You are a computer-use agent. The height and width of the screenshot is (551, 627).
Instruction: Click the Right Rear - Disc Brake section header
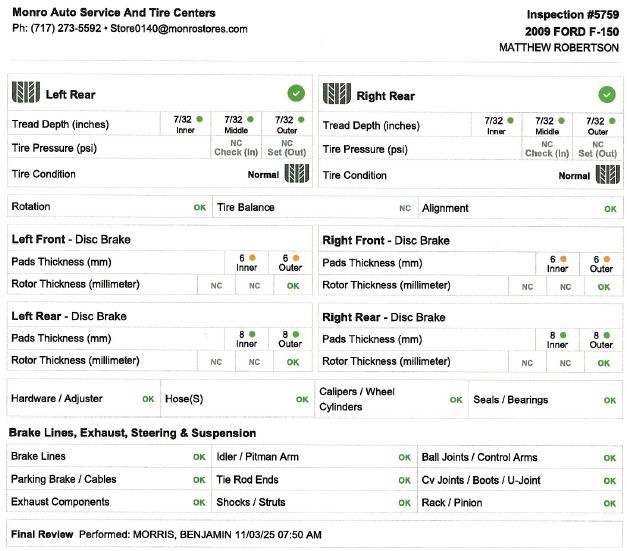point(384,317)
